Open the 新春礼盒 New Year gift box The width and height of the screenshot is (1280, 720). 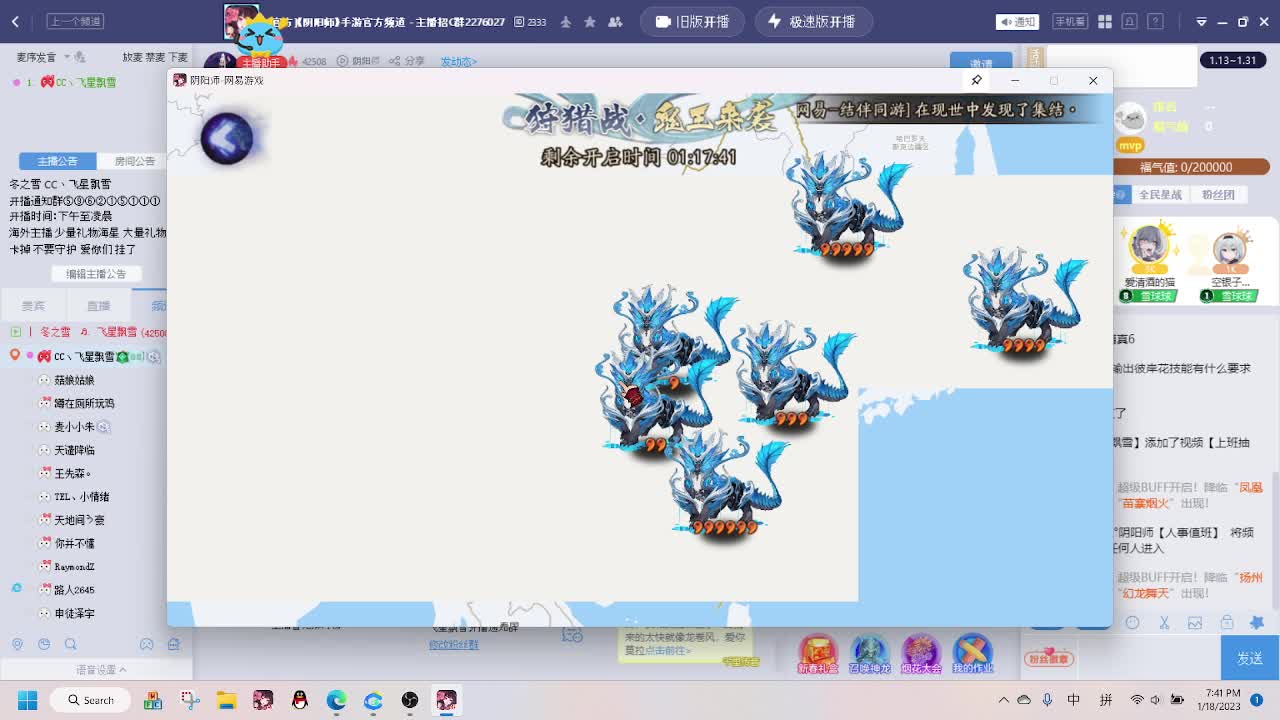click(817, 652)
